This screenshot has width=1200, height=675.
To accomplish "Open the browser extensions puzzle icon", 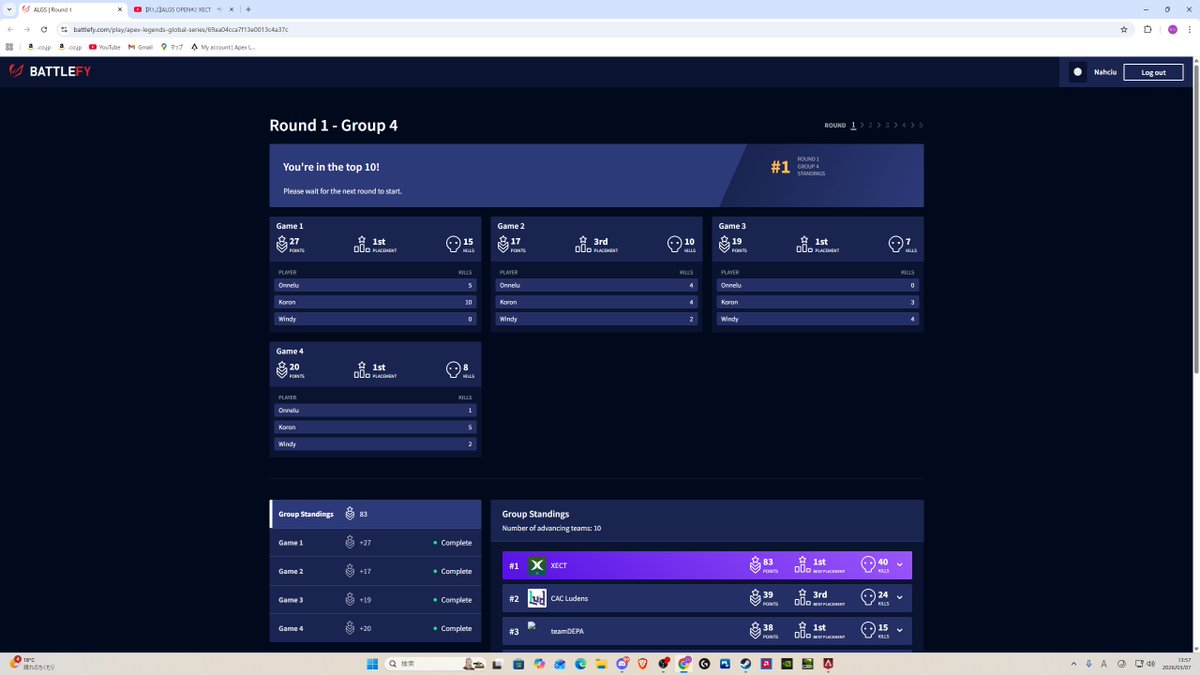I will coord(1148,29).
